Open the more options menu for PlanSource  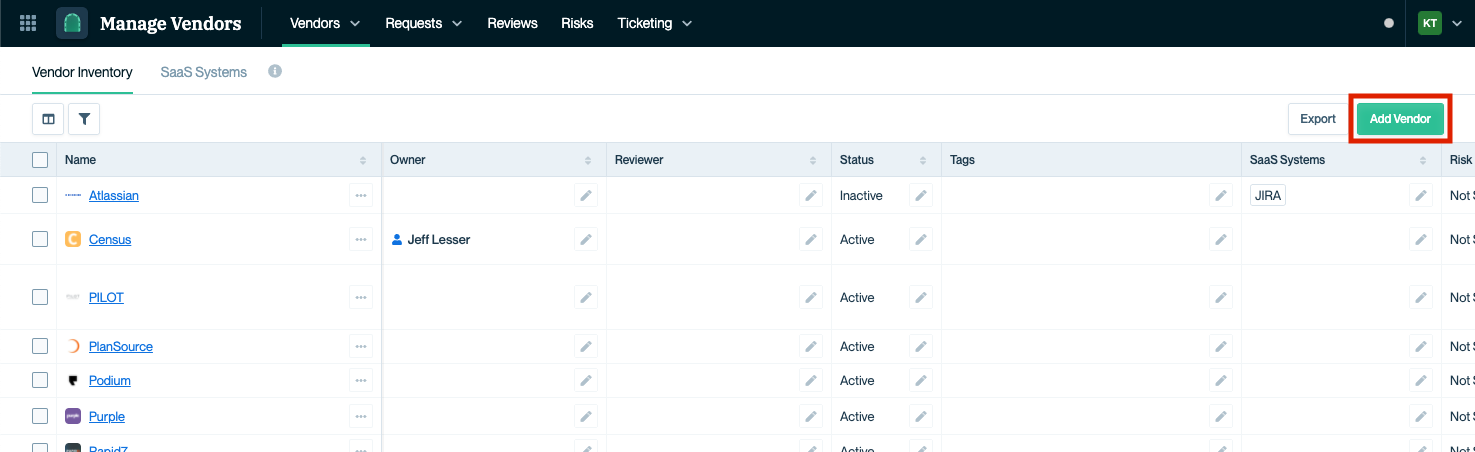[361, 346]
